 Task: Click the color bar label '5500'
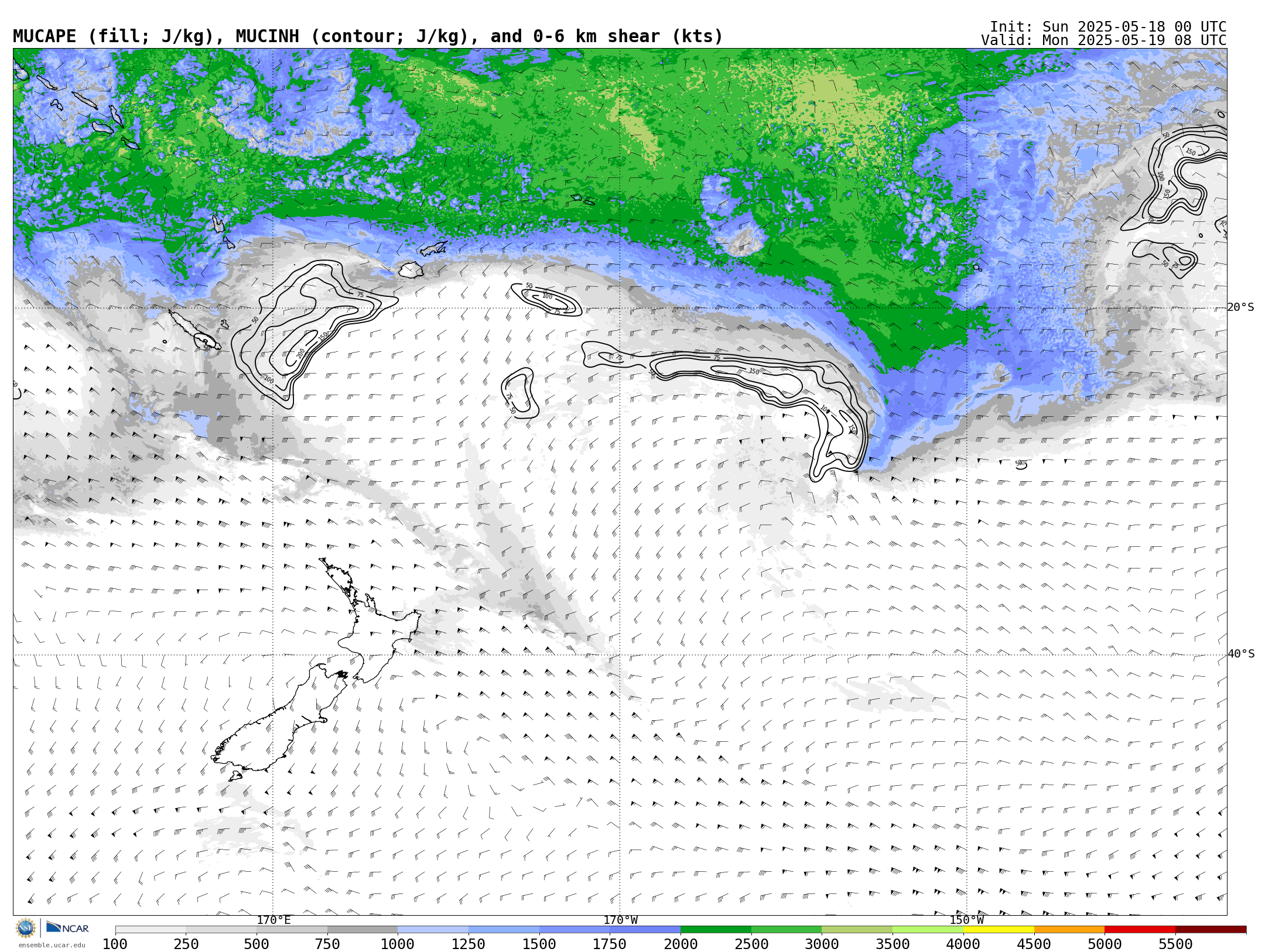(1175, 944)
